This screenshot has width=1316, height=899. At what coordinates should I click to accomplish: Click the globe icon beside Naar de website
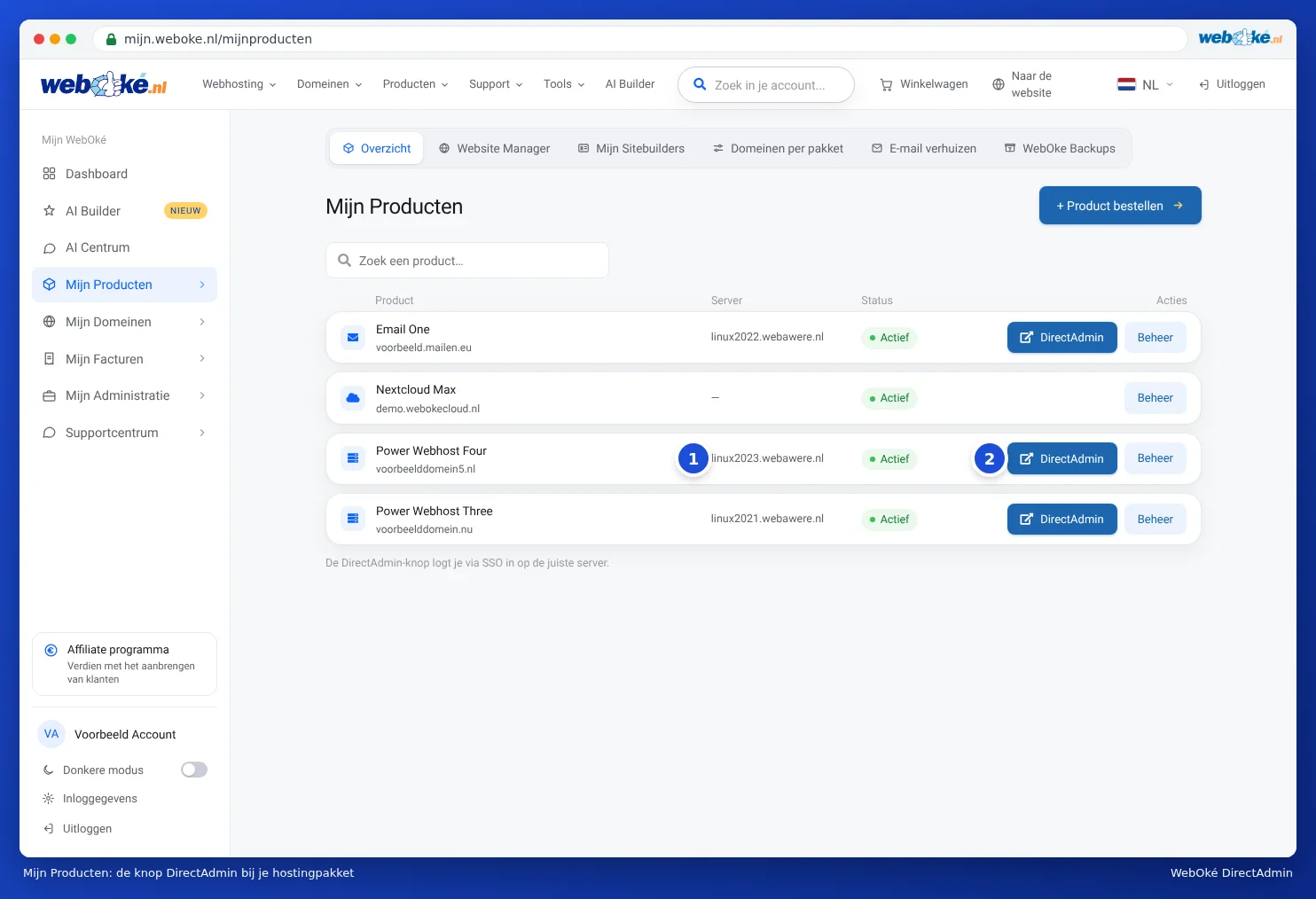tap(999, 84)
